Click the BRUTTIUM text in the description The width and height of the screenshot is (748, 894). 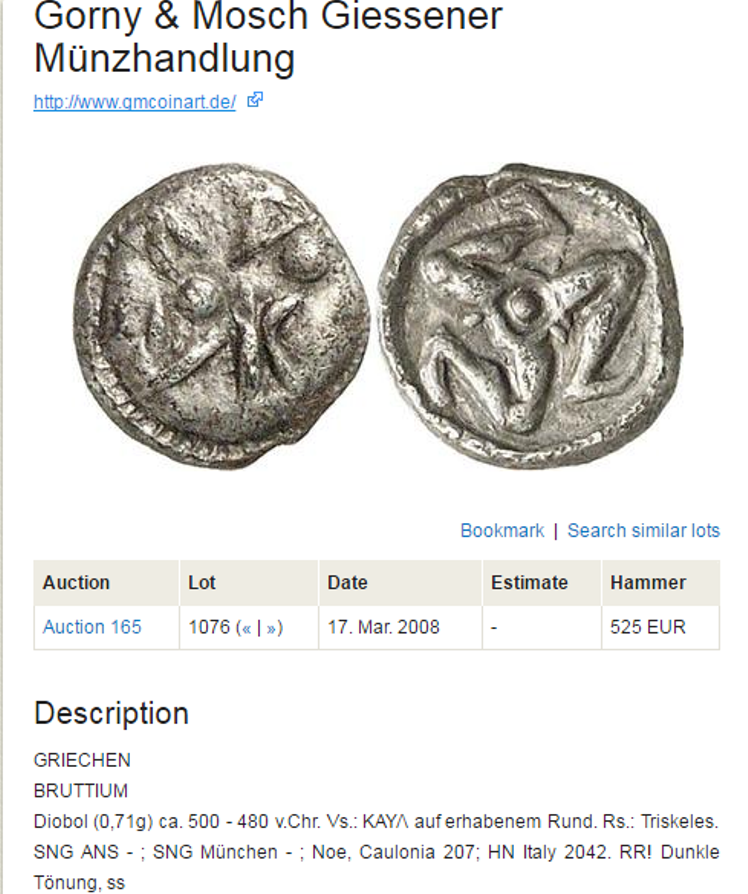(81, 791)
